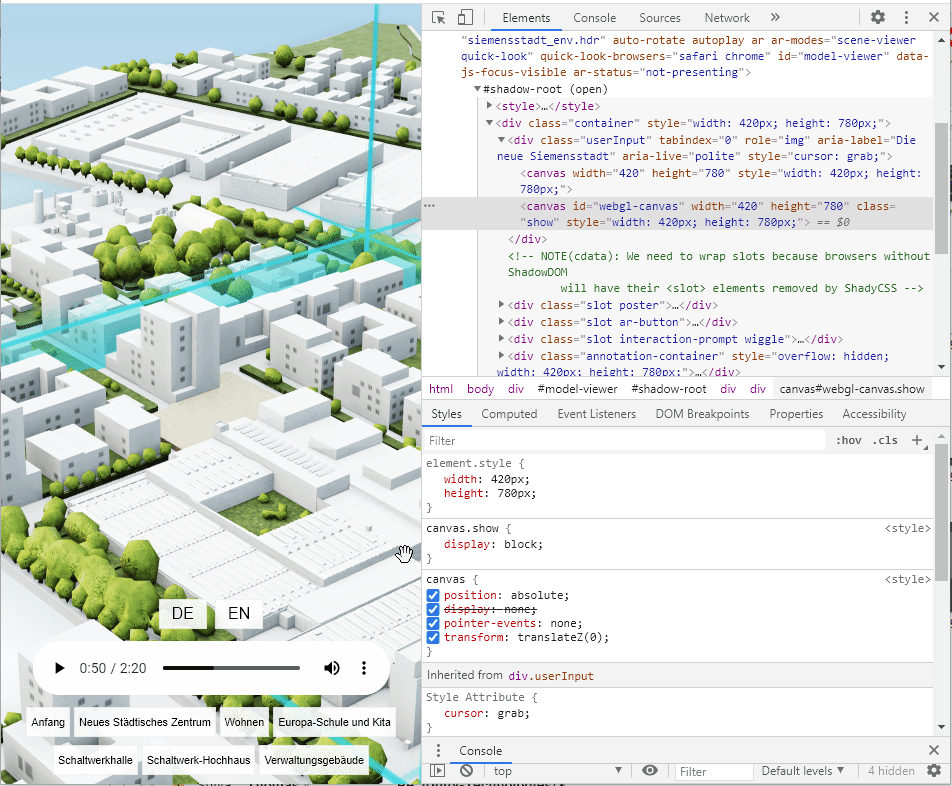952x786 pixels.
Task: Mute the audio volume icon
Action: (332, 668)
